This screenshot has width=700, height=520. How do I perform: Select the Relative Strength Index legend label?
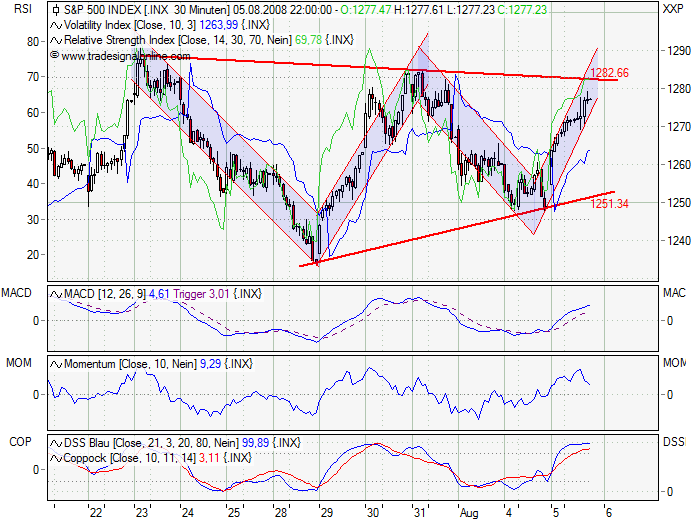point(178,40)
